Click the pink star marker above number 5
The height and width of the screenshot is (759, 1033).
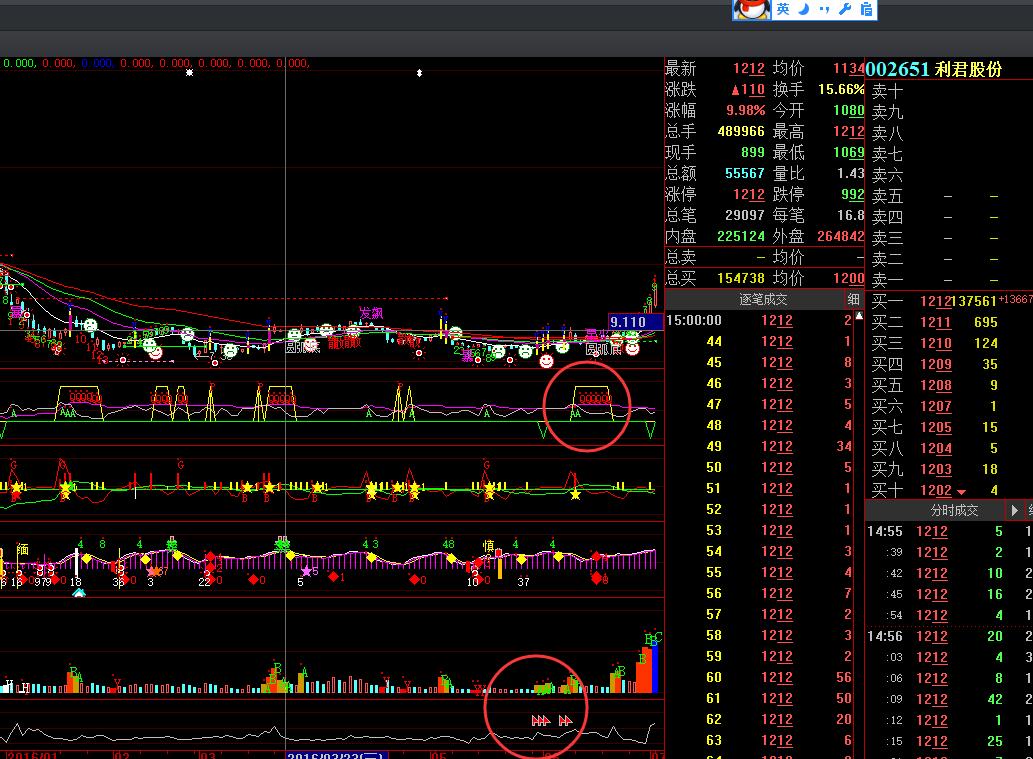306,571
